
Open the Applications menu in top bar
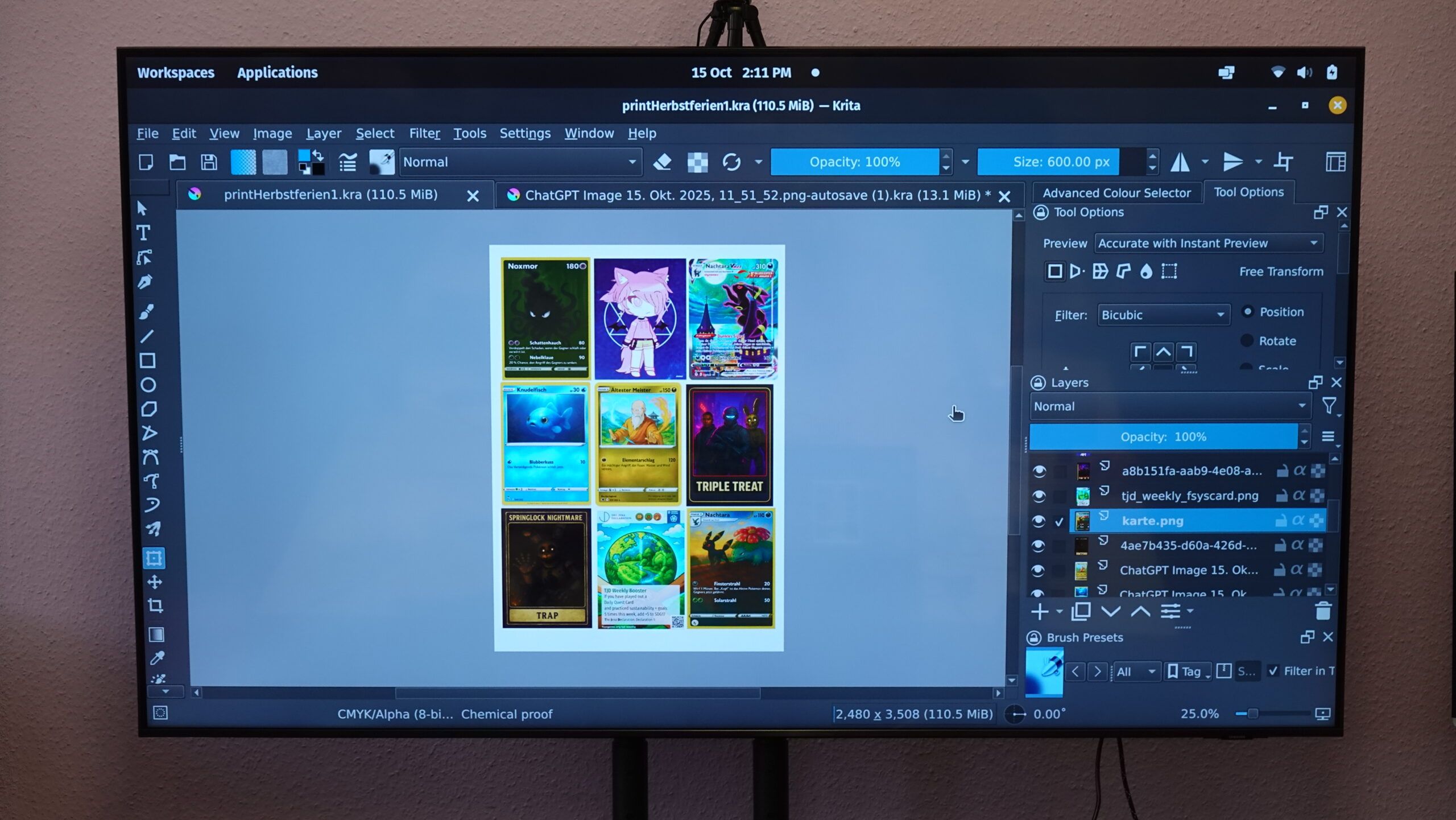277,73
